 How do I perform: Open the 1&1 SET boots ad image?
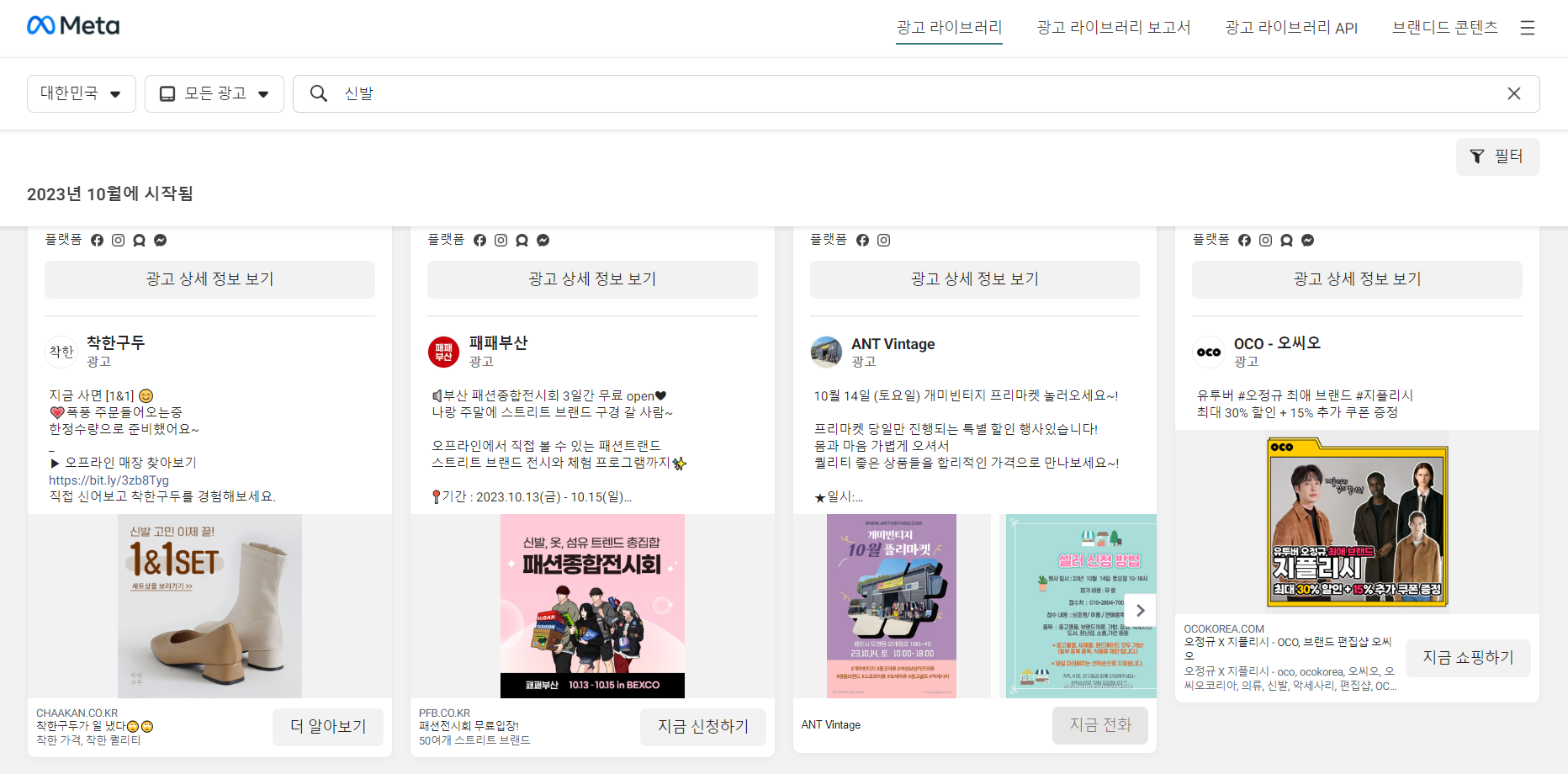(x=209, y=606)
